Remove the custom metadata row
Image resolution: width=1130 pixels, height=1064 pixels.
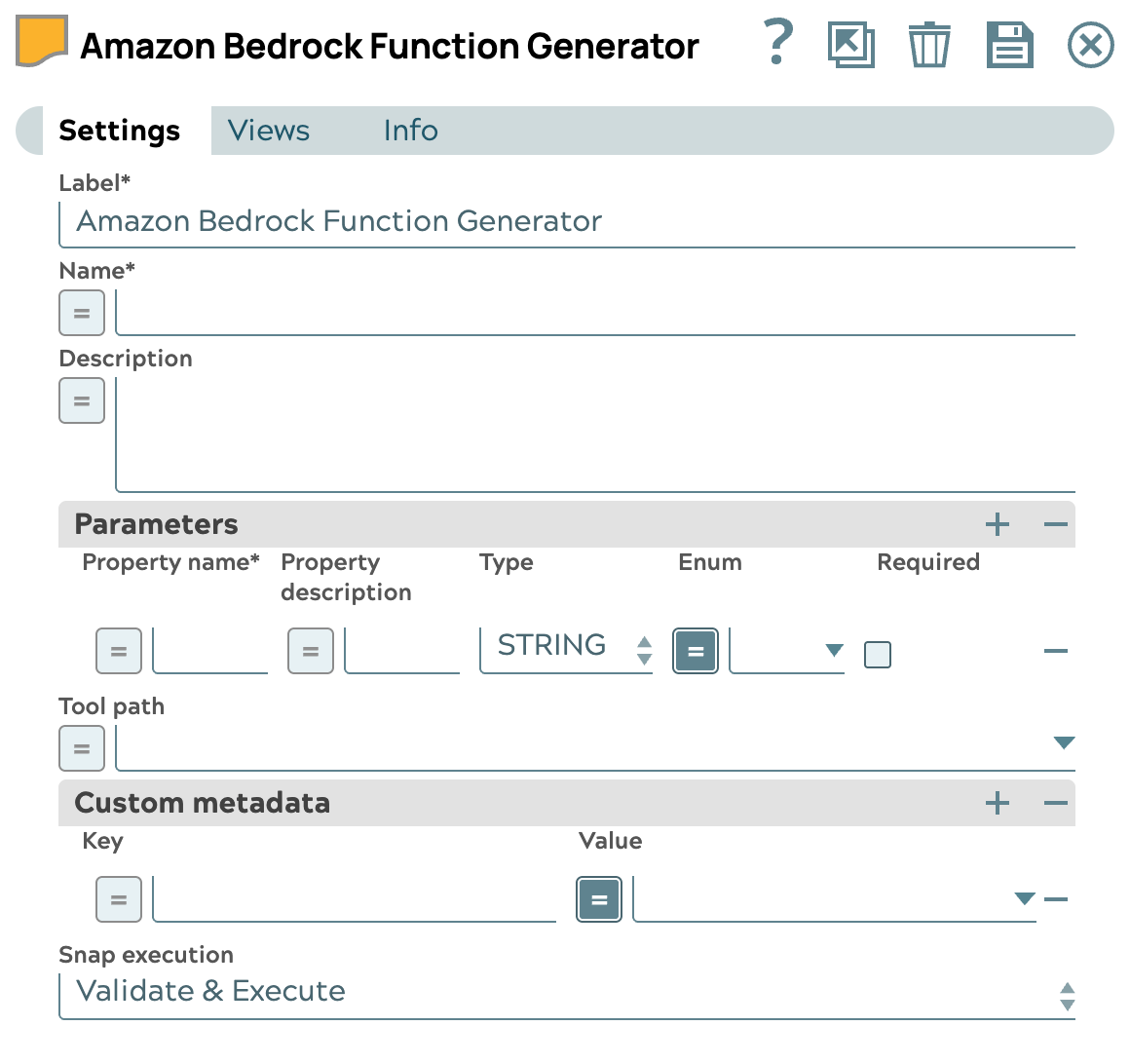point(1056,898)
